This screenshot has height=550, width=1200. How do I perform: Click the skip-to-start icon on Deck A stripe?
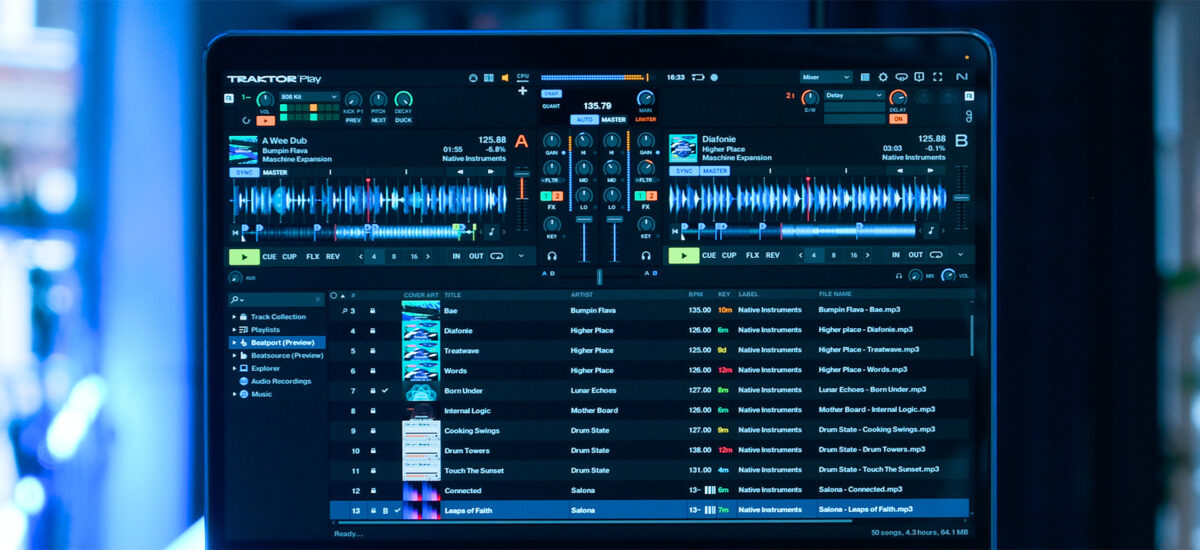pyautogui.click(x=235, y=232)
